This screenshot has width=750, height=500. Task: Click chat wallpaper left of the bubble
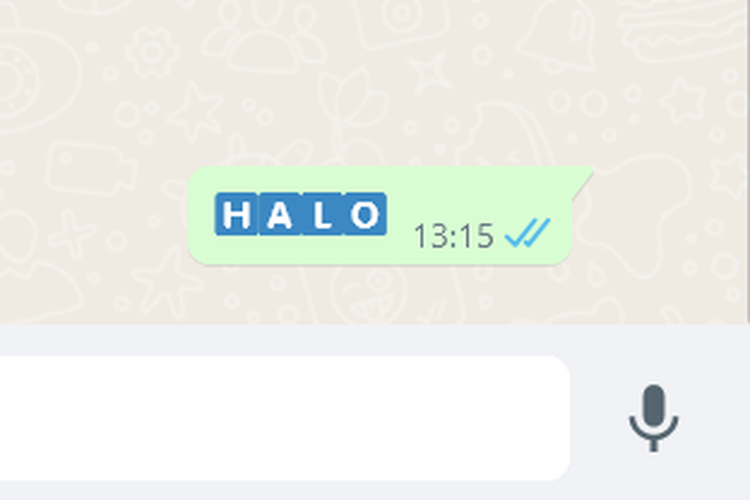pyautogui.click(x=93, y=215)
